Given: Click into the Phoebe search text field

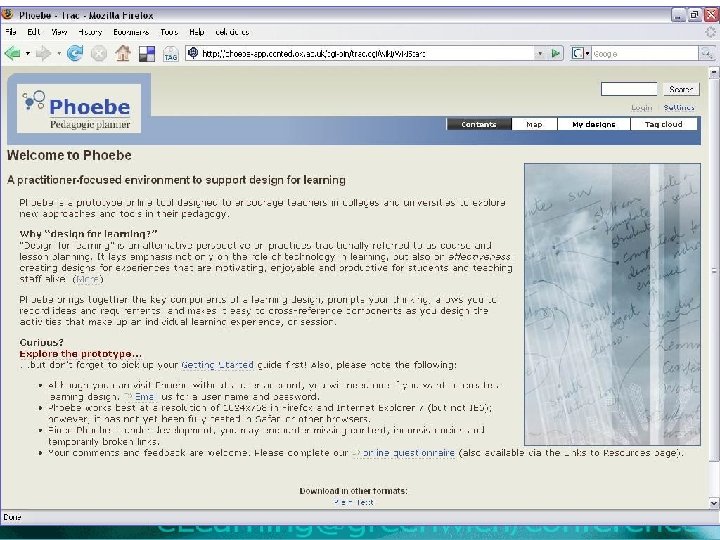Looking at the screenshot, I should pos(629,89).
